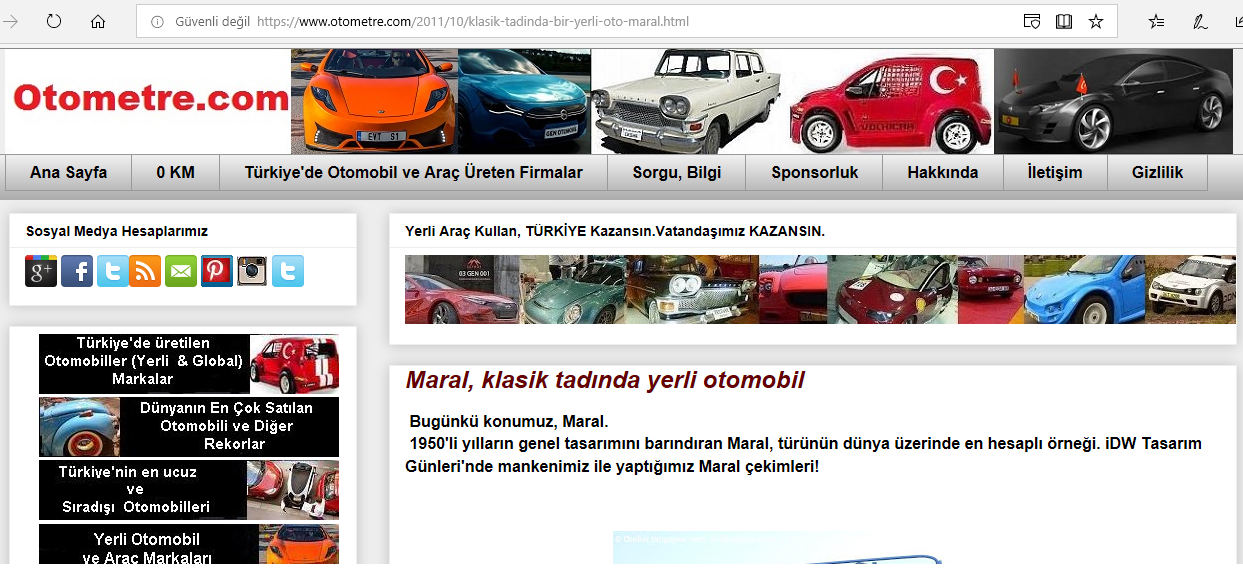Image resolution: width=1243 pixels, height=578 pixels.
Task: Go to browser home page icon
Action: 98,21
